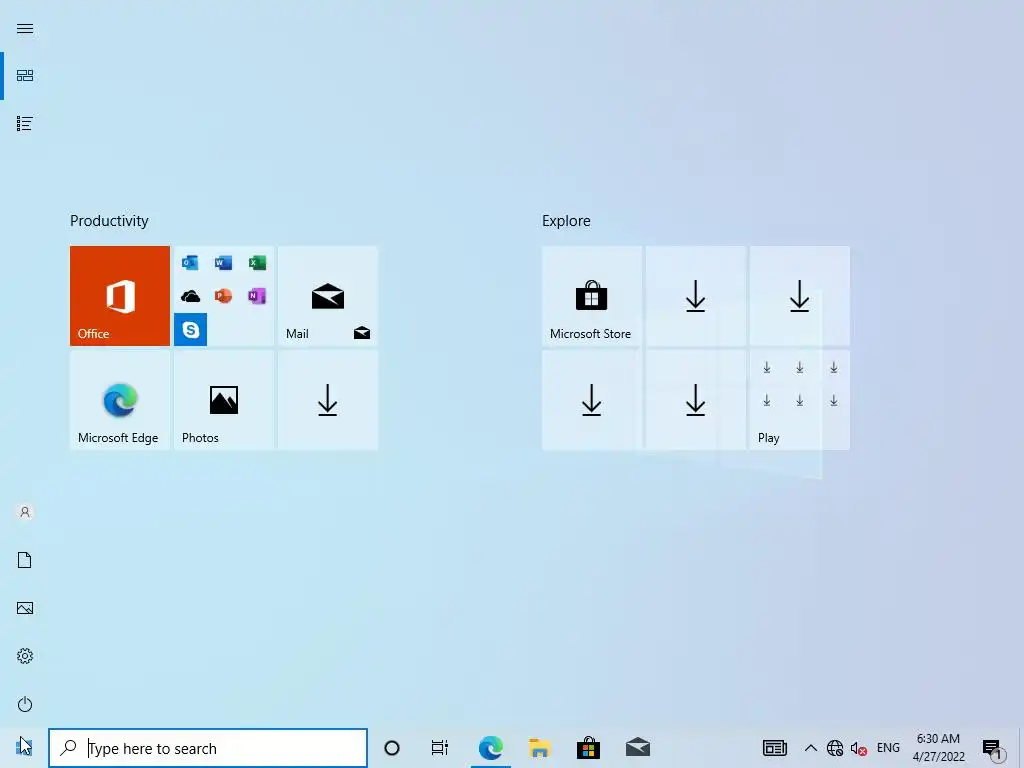Open the Photos tile
The width and height of the screenshot is (1024, 768).
coord(223,400)
